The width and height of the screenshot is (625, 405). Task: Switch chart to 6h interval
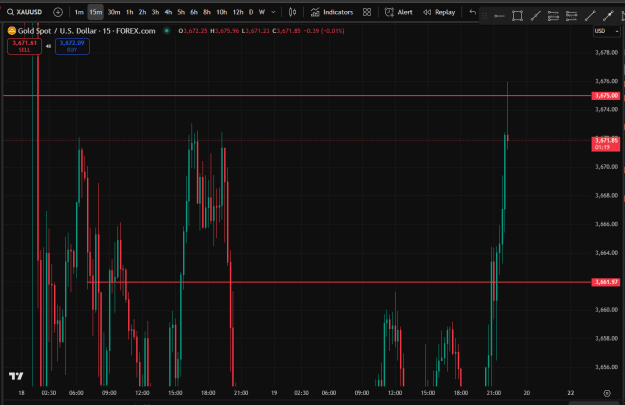tap(194, 12)
